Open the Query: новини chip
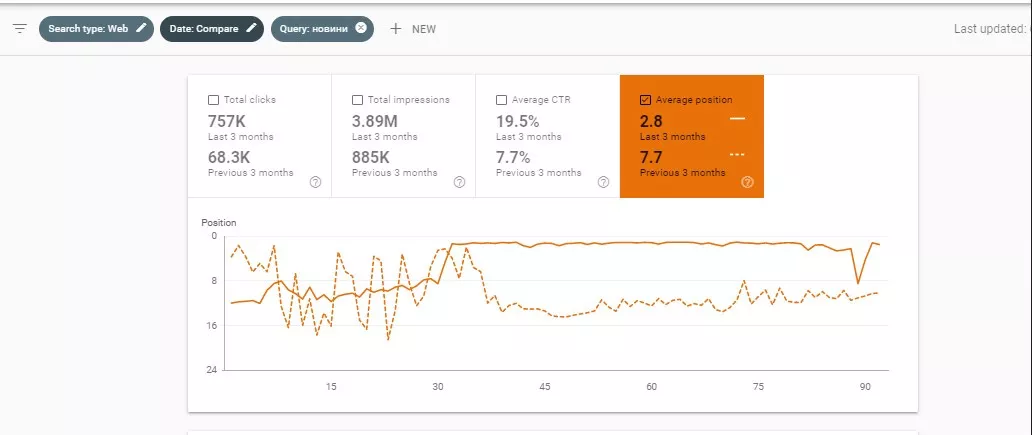The image size is (1032, 435). (x=322, y=29)
